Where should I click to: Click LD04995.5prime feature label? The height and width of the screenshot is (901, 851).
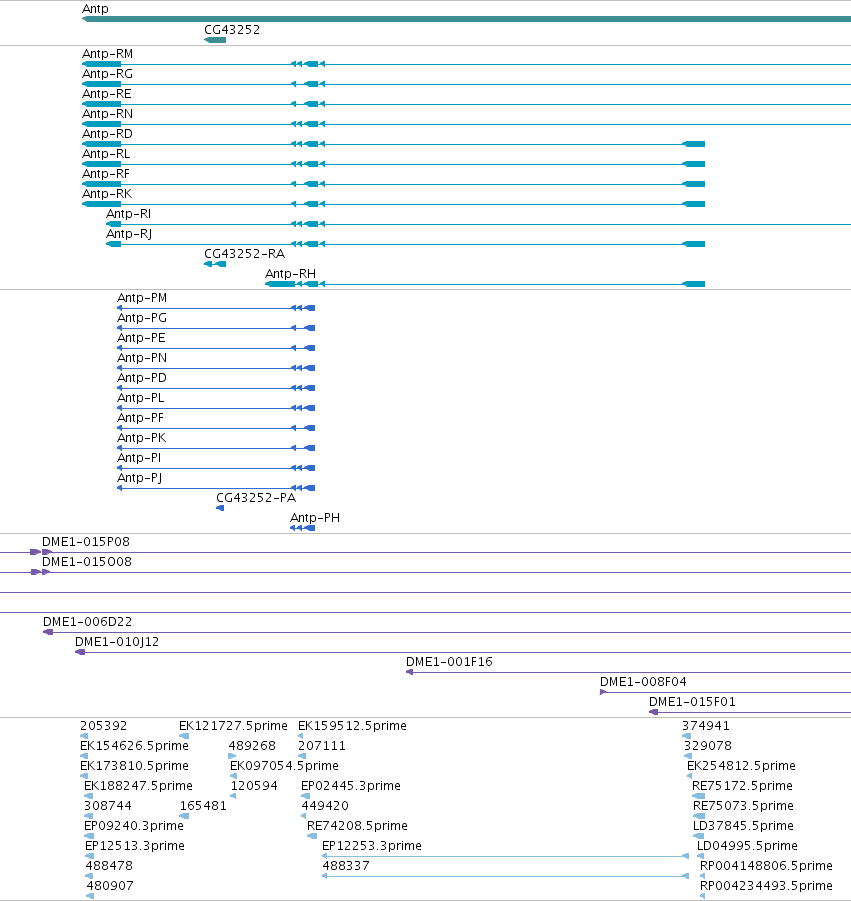(748, 846)
